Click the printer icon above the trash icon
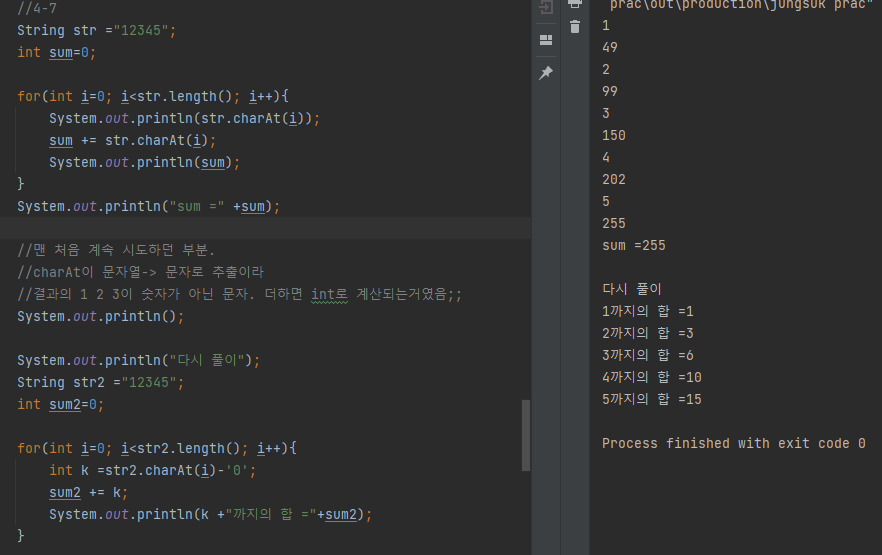 pyautogui.click(x=574, y=4)
